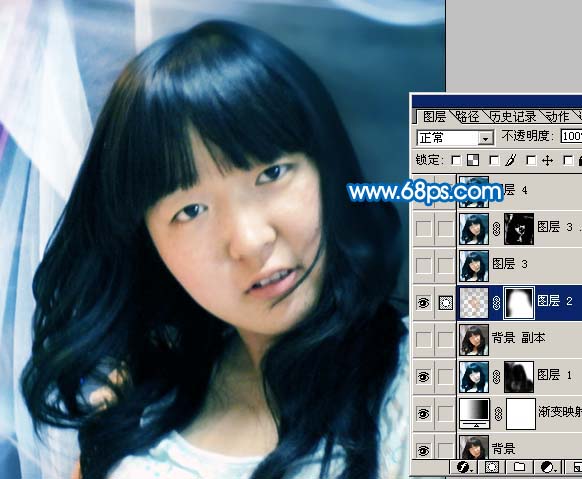The image size is (582, 479).
Task: Click the 不透明度 opacity value field
Action: pos(571,136)
